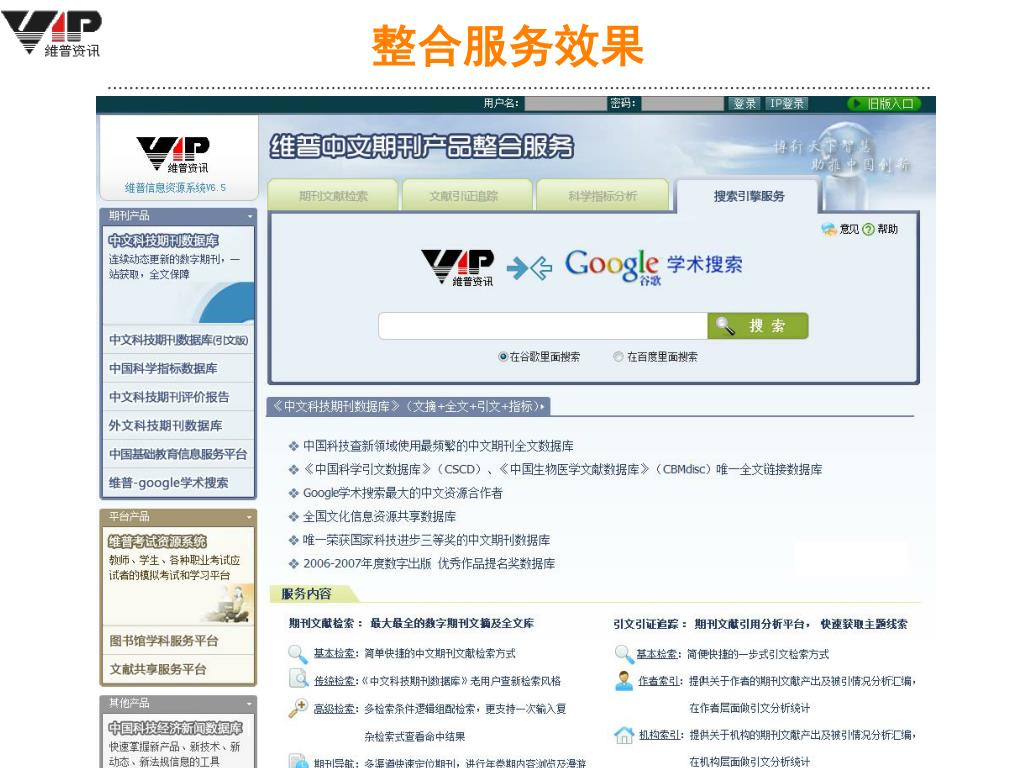Click the 登录 button
1024x768 pixels.
pyautogui.click(x=744, y=104)
